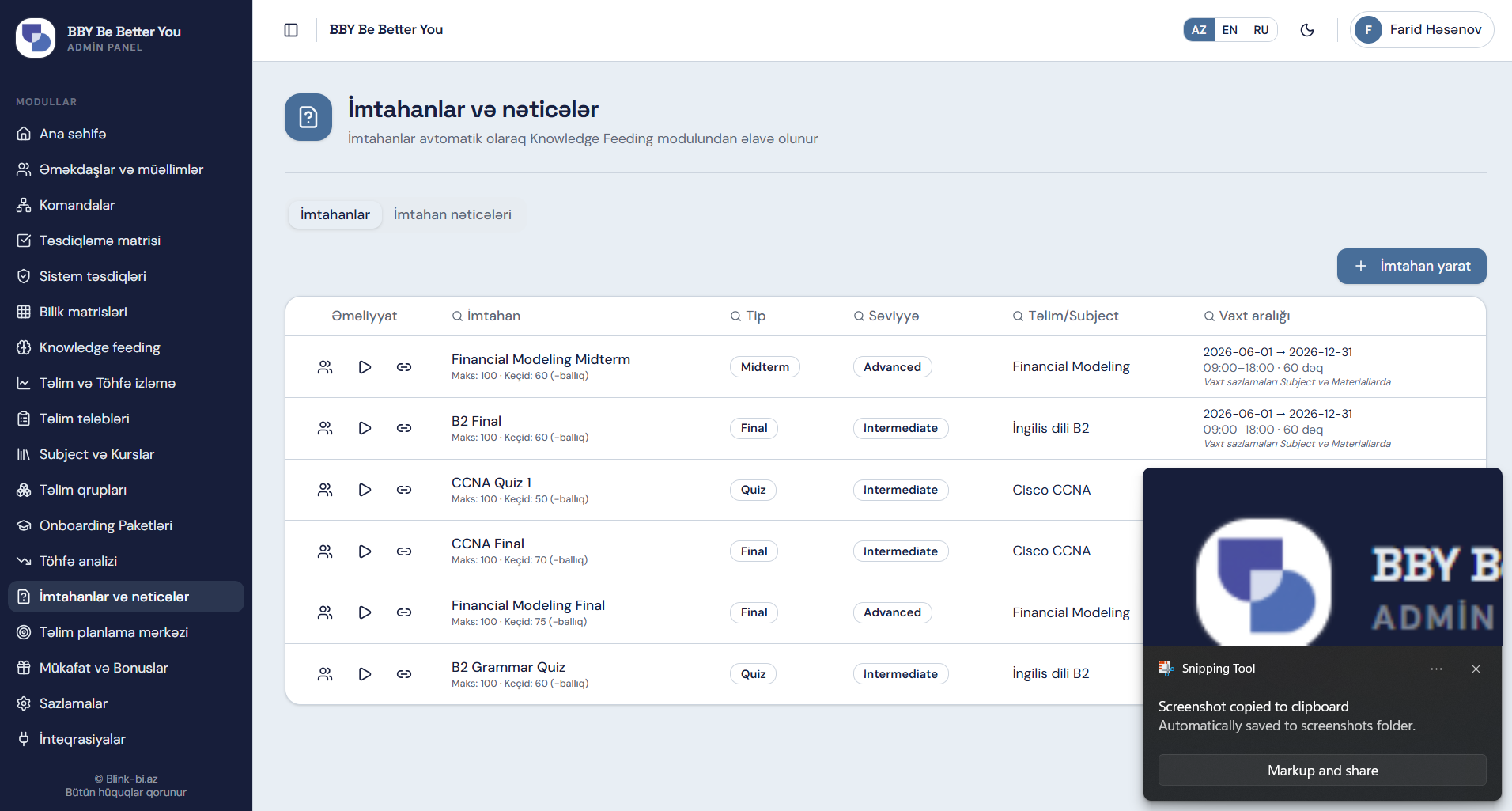This screenshot has width=1512, height=811.
Task: Filter by Tip column search icon
Action: point(735,316)
